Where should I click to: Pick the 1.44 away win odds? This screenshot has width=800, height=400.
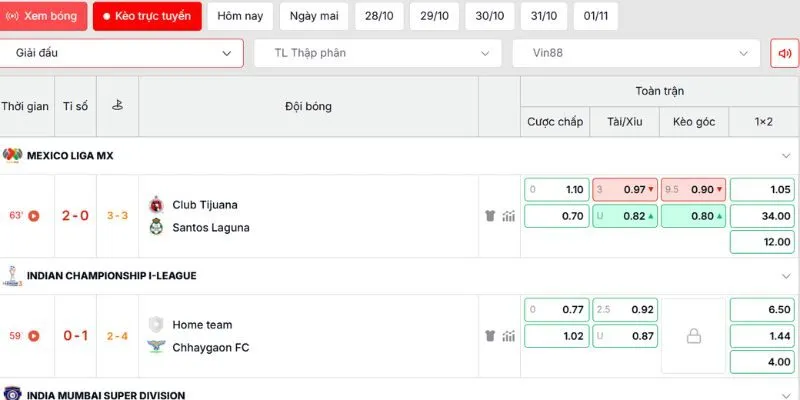tap(762, 336)
